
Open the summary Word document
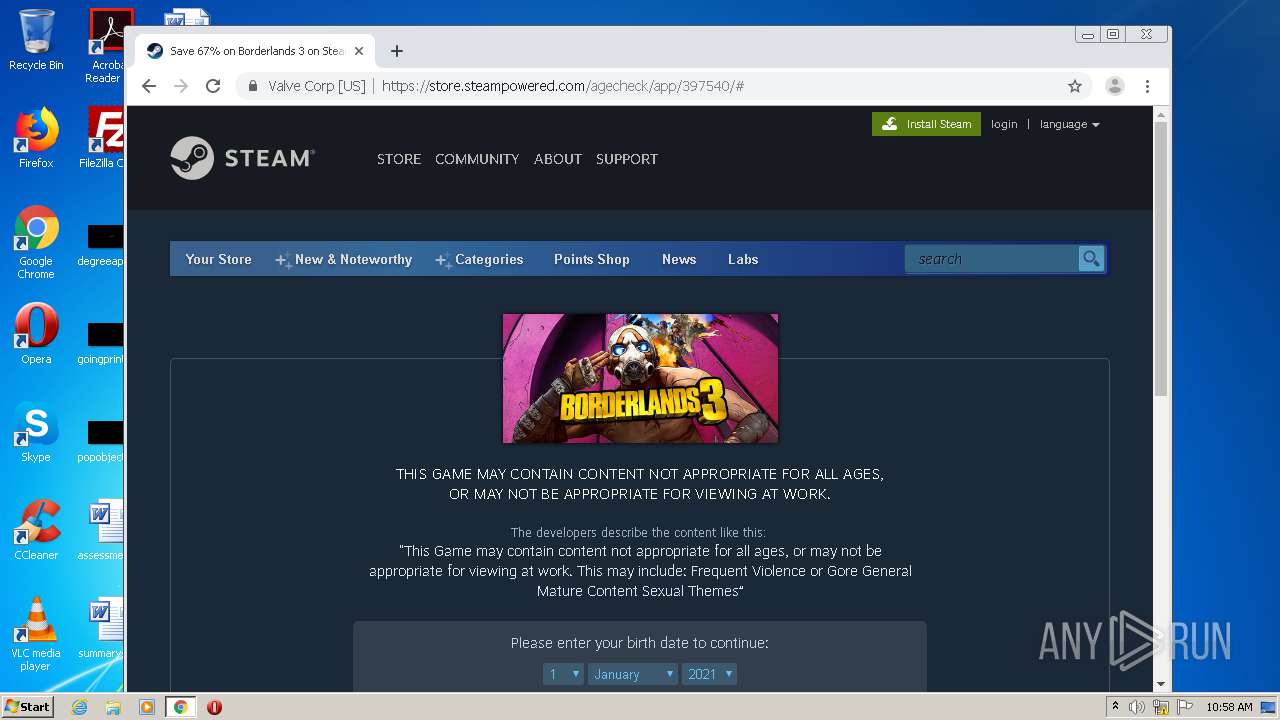(x=102, y=628)
